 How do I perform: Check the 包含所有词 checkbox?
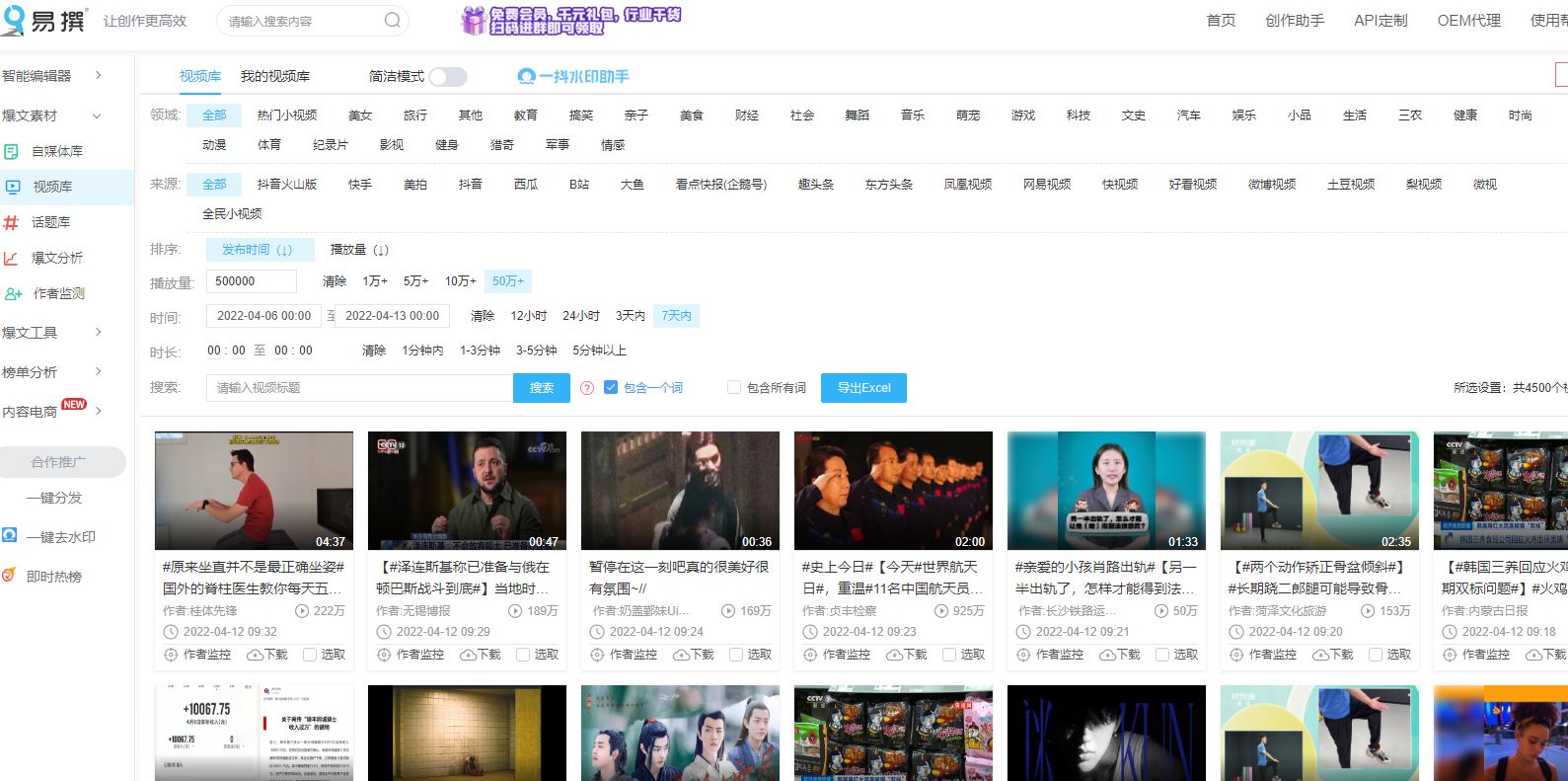click(x=734, y=388)
